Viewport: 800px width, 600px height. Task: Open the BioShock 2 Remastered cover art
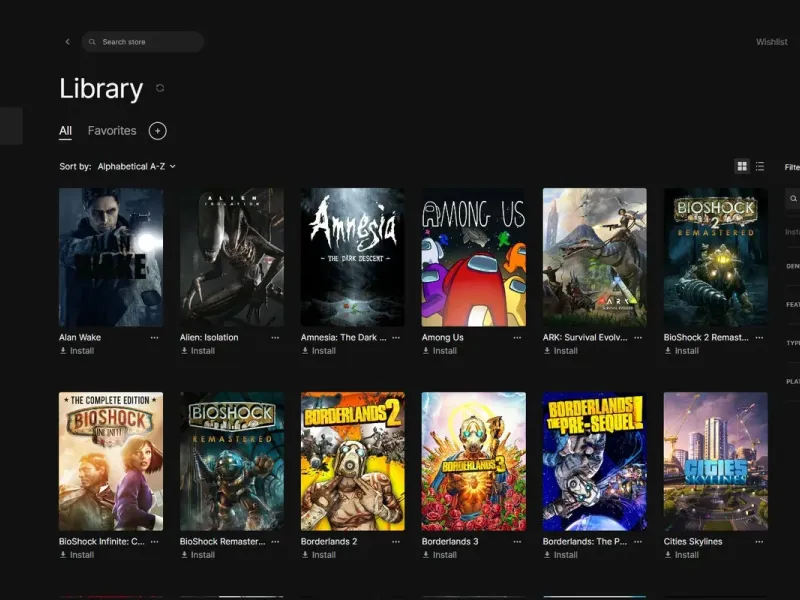pos(715,257)
